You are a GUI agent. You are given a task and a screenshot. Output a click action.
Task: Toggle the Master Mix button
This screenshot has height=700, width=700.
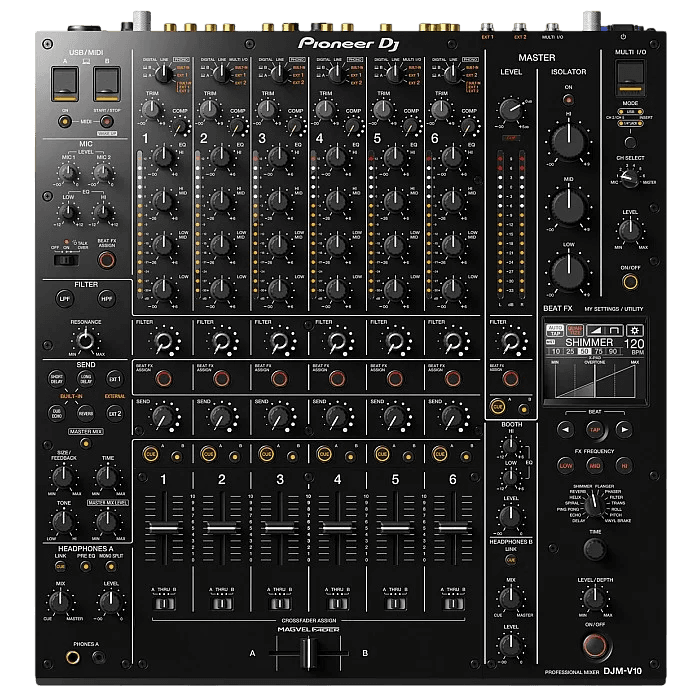click(x=86, y=443)
